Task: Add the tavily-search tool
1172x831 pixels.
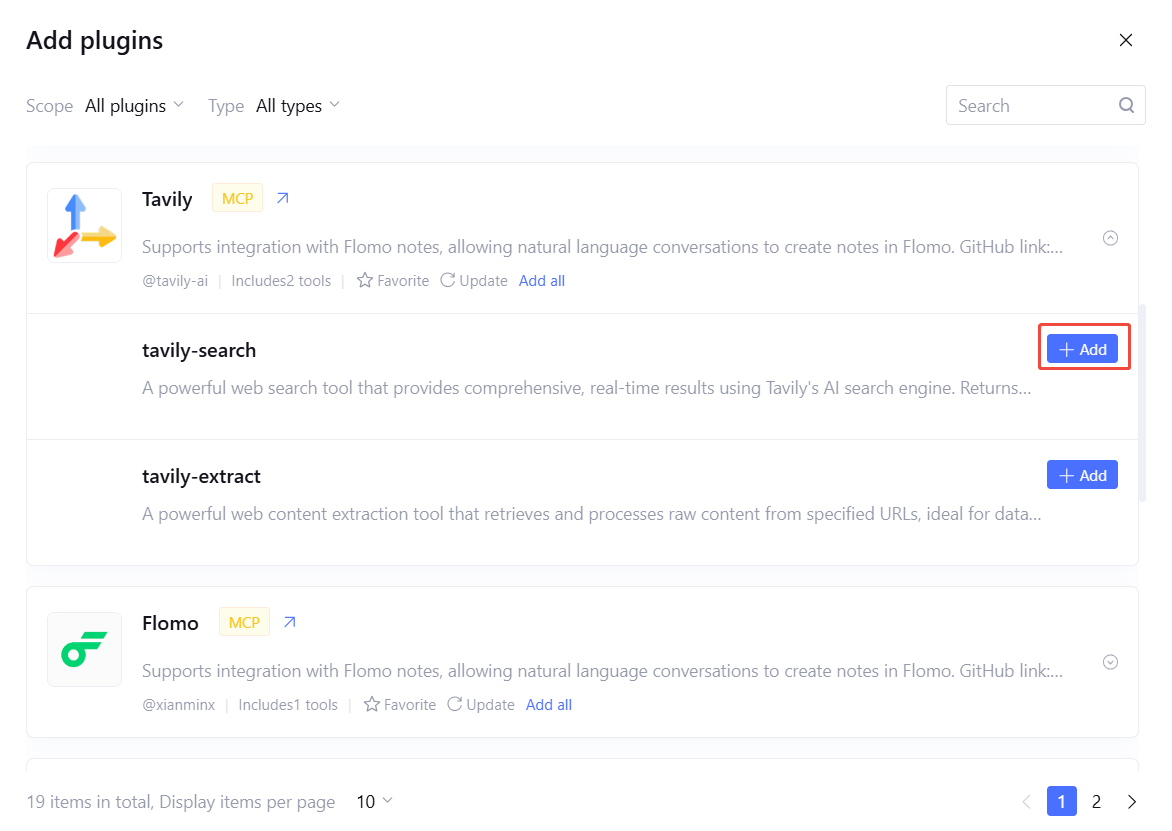Action: (1082, 349)
